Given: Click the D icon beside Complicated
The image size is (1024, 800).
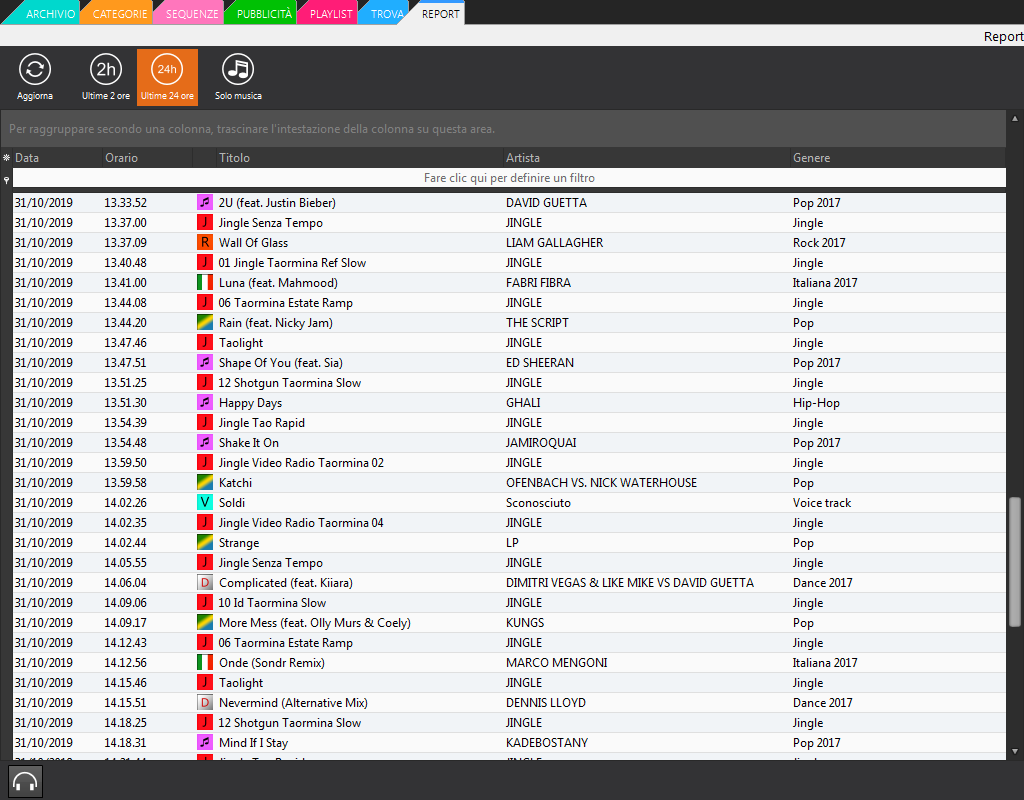Looking at the screenshot, I should pyautogui.click(x=205, y=583).
